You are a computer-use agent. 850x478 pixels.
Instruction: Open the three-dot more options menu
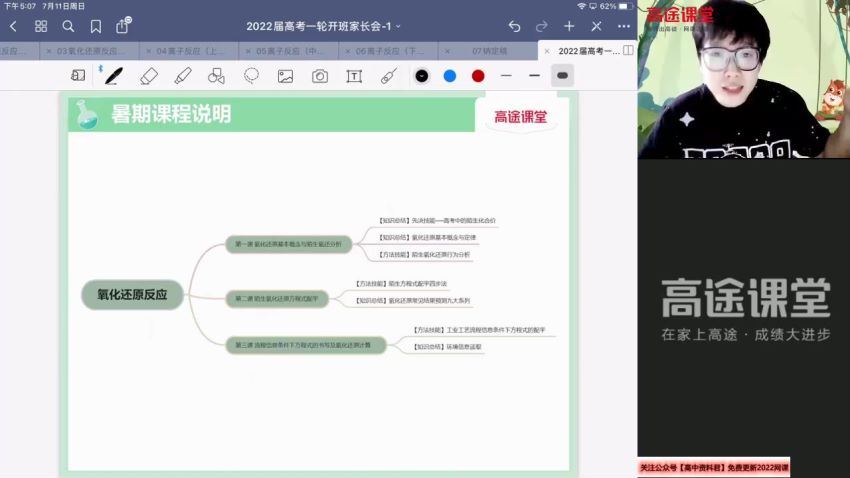(624, 26)
